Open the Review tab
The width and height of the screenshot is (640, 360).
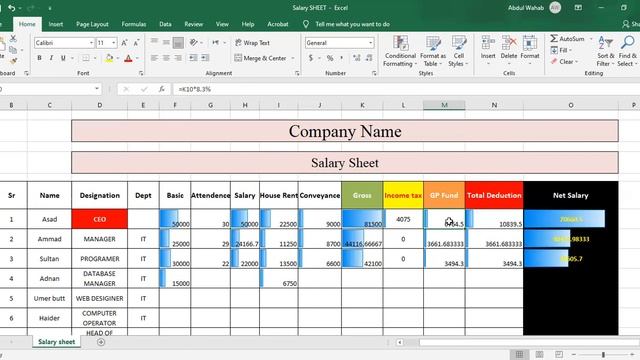coord(193,24)
